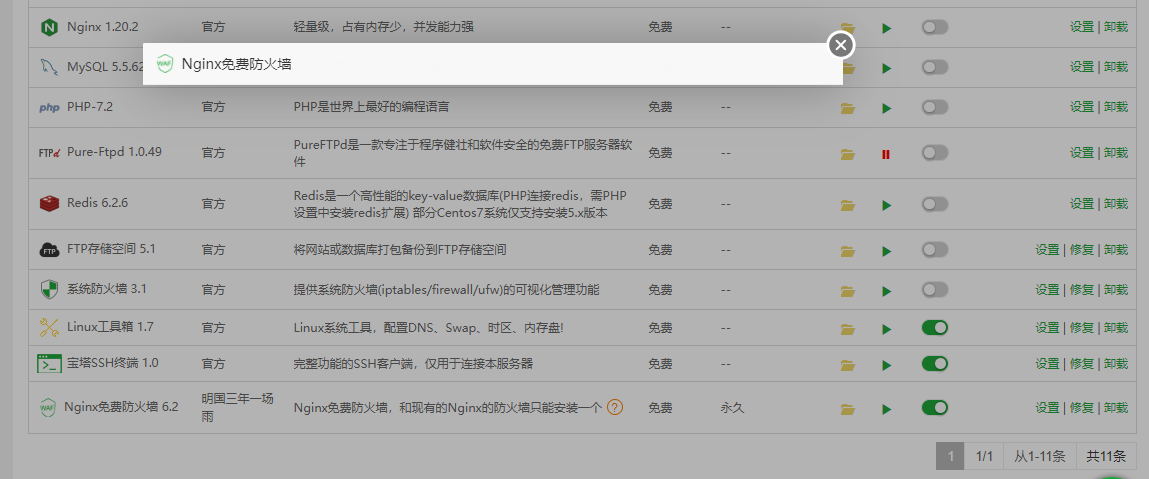
Task: Open folder icon for PHP-7.2
Action: [848, 108]
